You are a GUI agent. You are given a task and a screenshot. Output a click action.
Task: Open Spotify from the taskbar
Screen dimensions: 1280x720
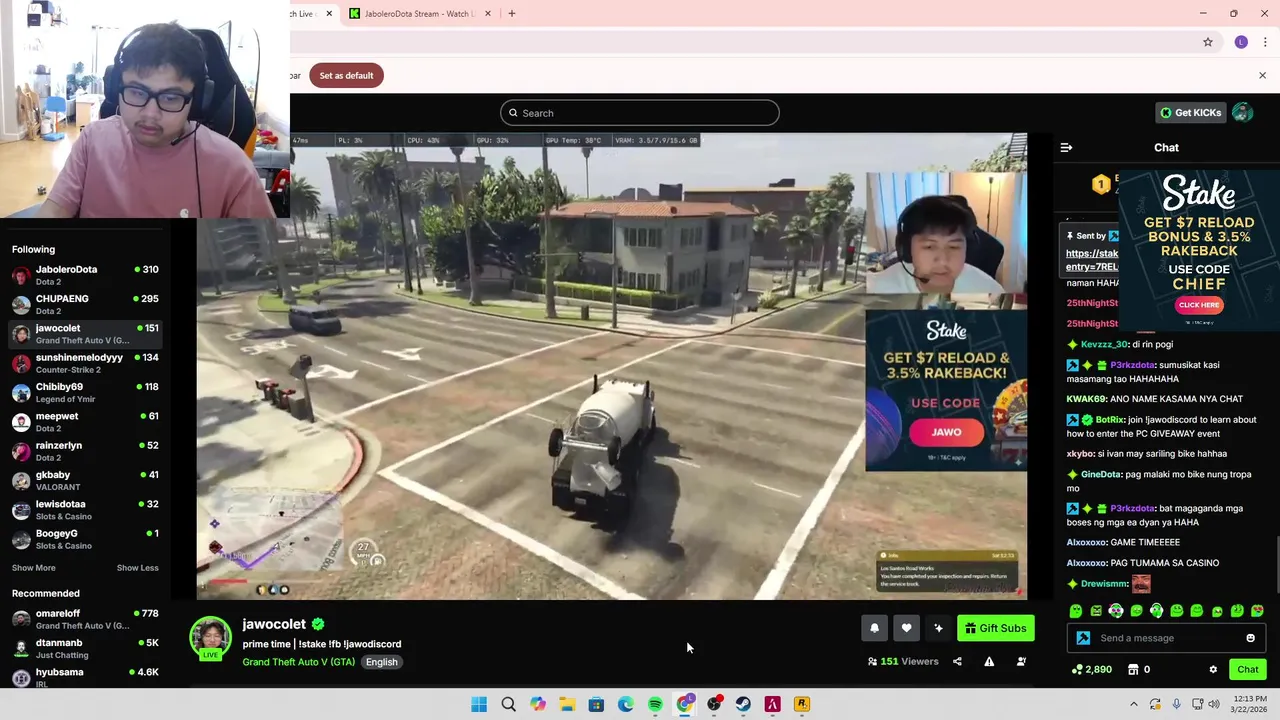coord(655,704)
